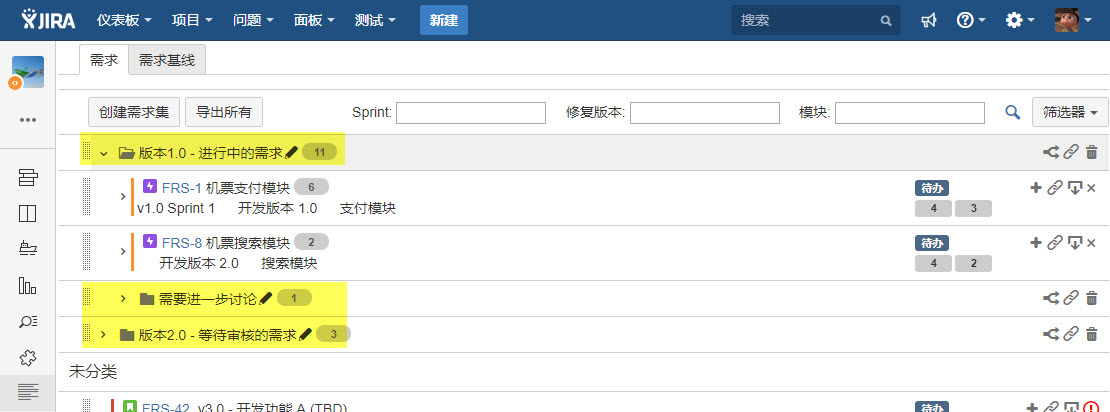Click the Sprint input field
Viewport: 1110px width, 412px height.
click(x=471, y=113)
